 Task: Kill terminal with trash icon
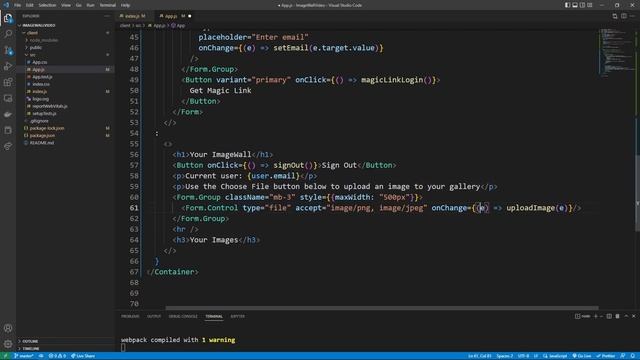pos(617,316)
